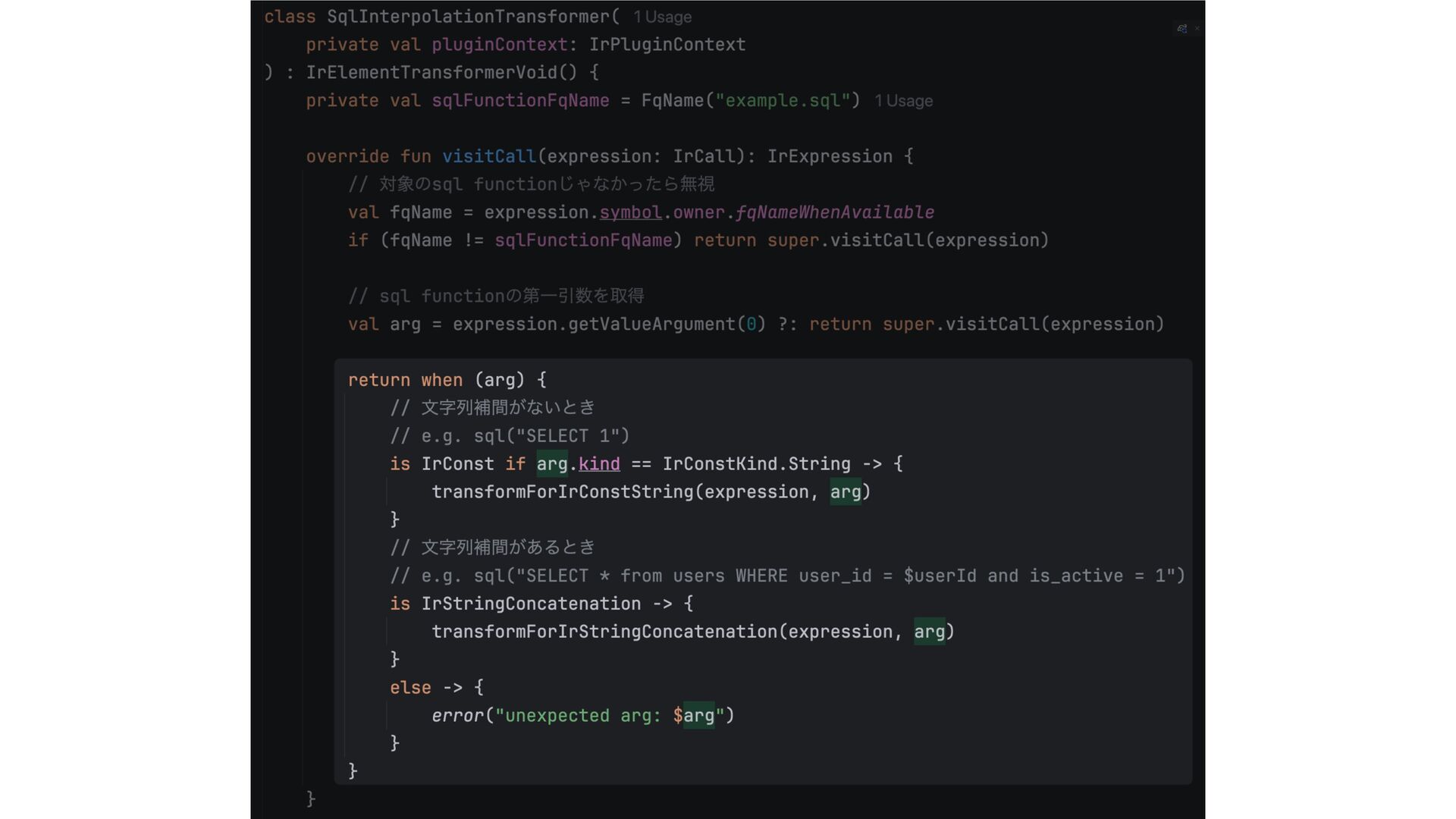The height and width of the screenshot is (819, 1456).
Task: Click the Gradle sync elephant icon
Action: [1181, 29]
